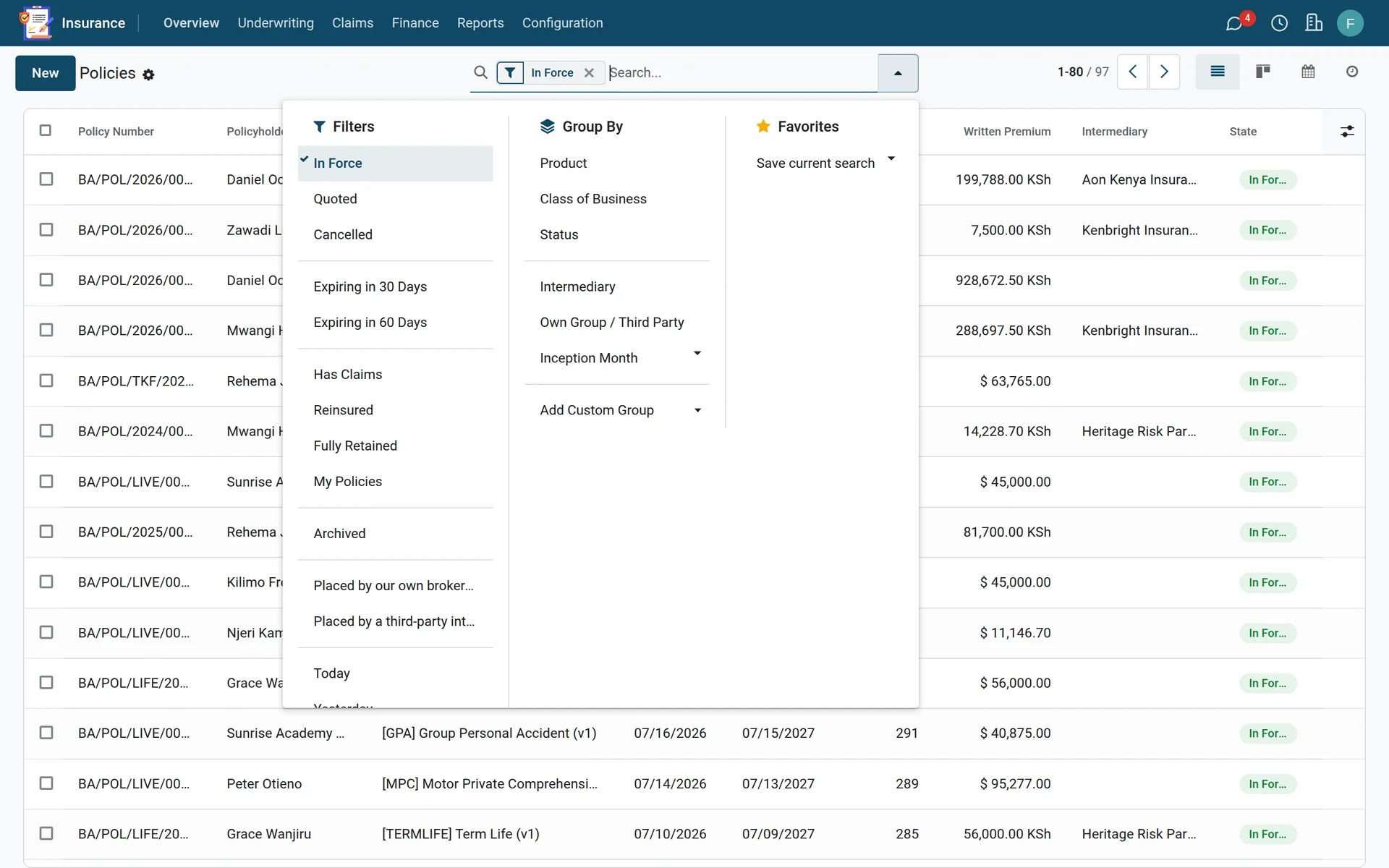Viewport: 1389px width, 868px height.
Task: Apply Expiring in 30 Days filter
Action: tap(395, 286)
